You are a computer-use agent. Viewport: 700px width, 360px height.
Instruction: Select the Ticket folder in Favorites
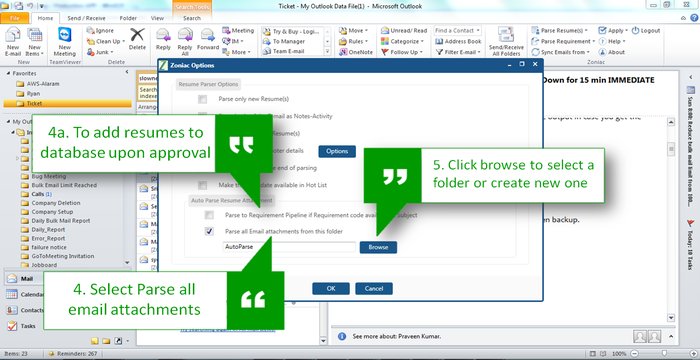(x=67, y=103)
